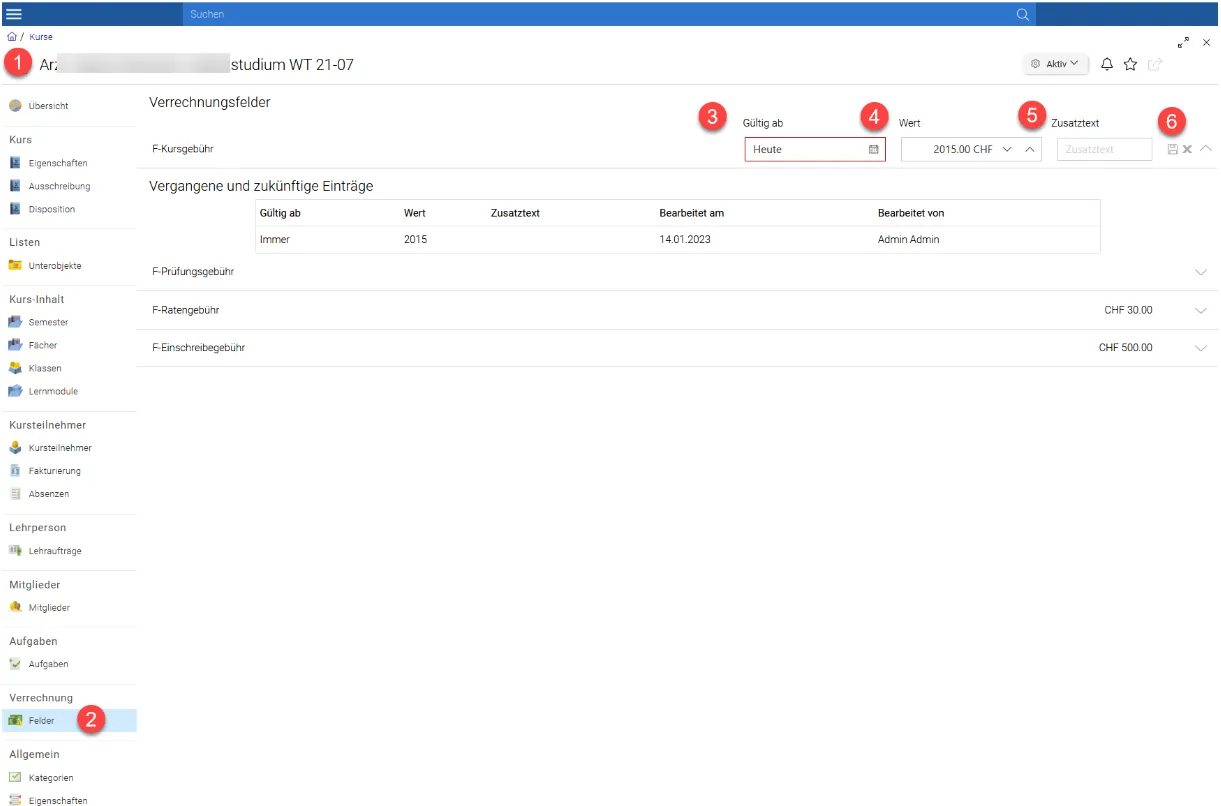
Task: Mark course as favorite with star
Action: point(1130,64)
